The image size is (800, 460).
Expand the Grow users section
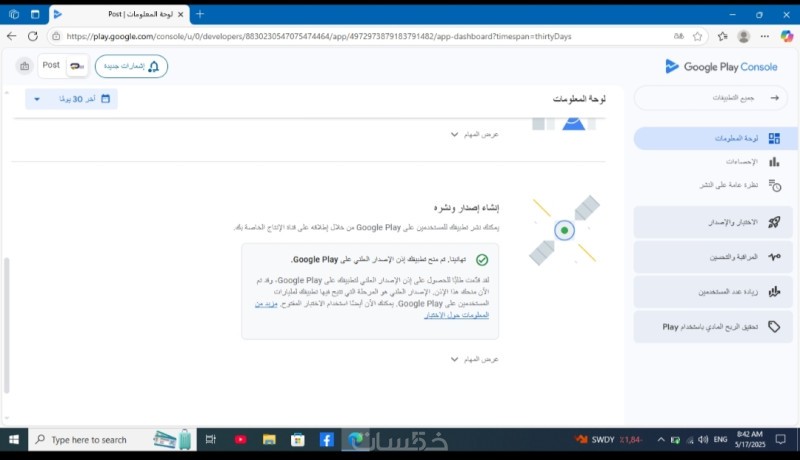click(x=713, y=292)
